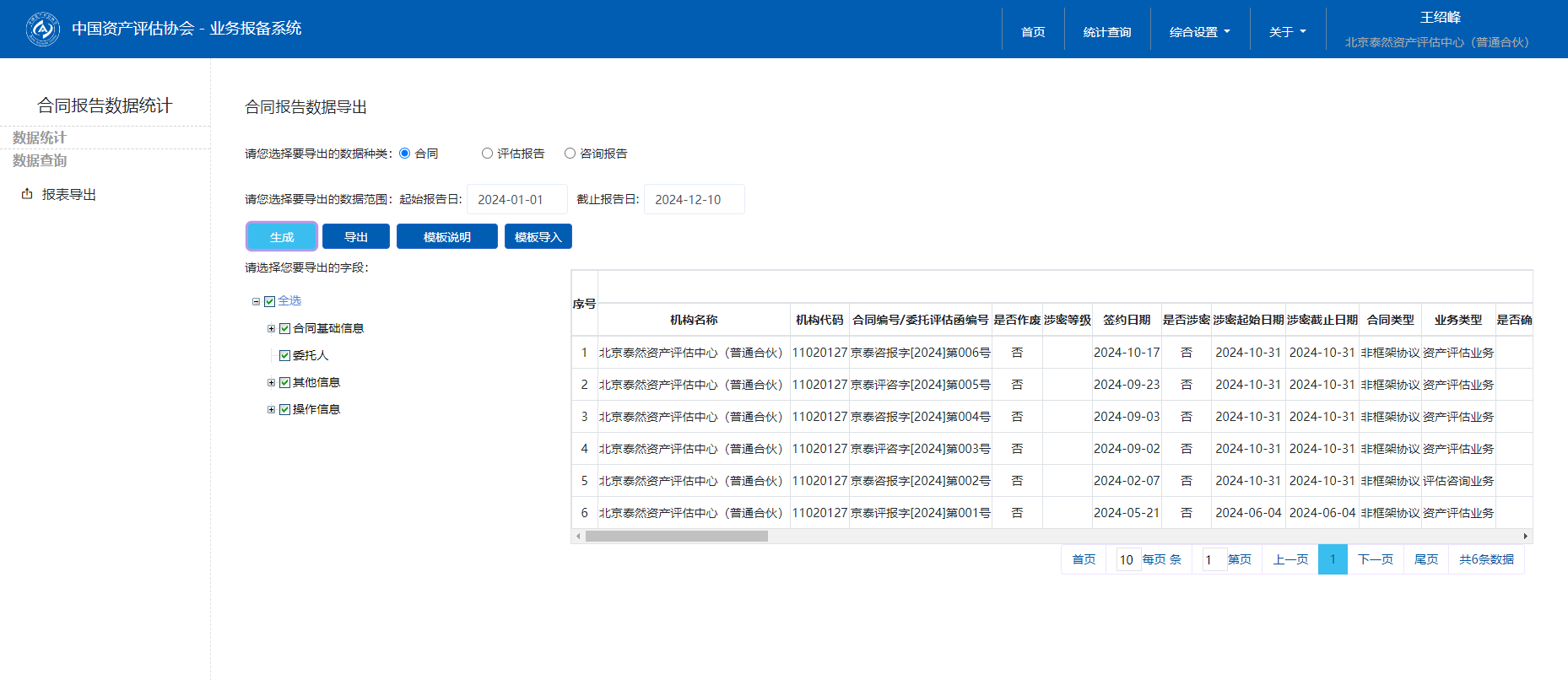This screenshot has height=680, width=1568.
Task: Go to 统计查询 in top navigation
Action: coord(1106,32)
